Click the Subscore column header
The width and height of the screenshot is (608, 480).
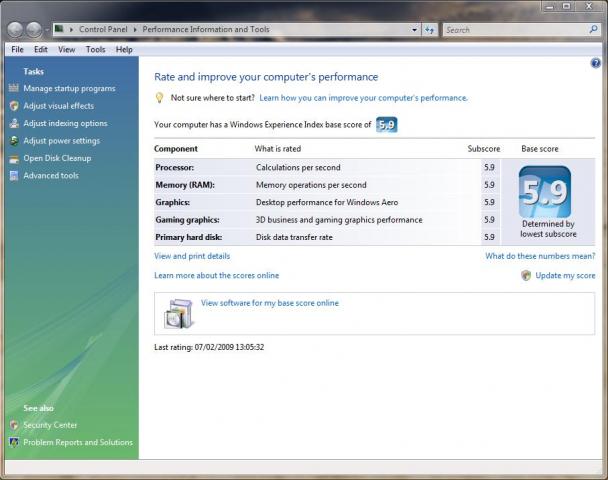pos(484,149)
